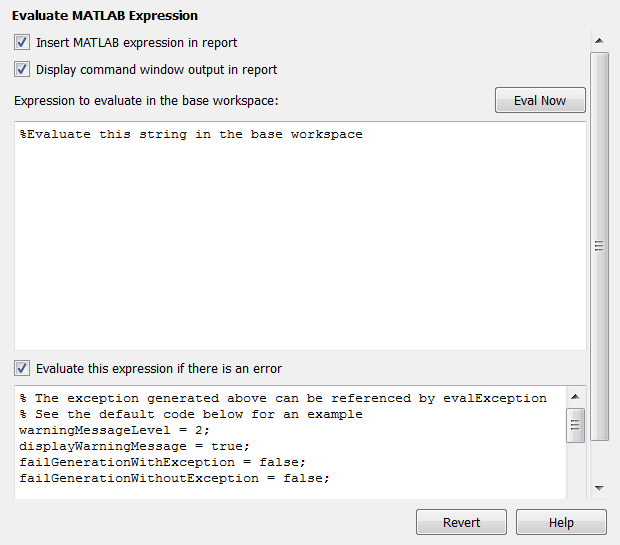Click the 'Expression to evaluate in the base workspace' label
Image resolution: width=620 pixels, height=545 pixels.
146,101
